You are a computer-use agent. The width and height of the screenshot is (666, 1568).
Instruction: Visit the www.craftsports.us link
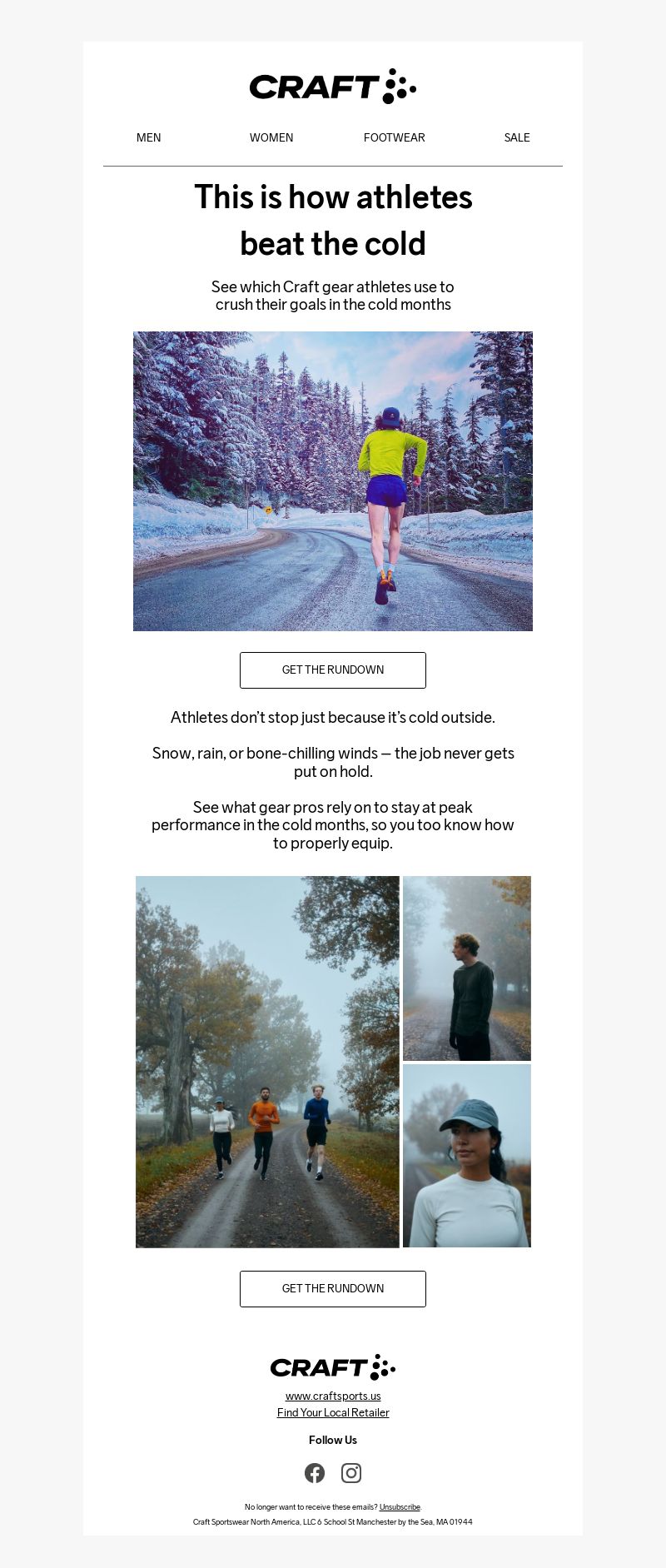coord(333,1396)
